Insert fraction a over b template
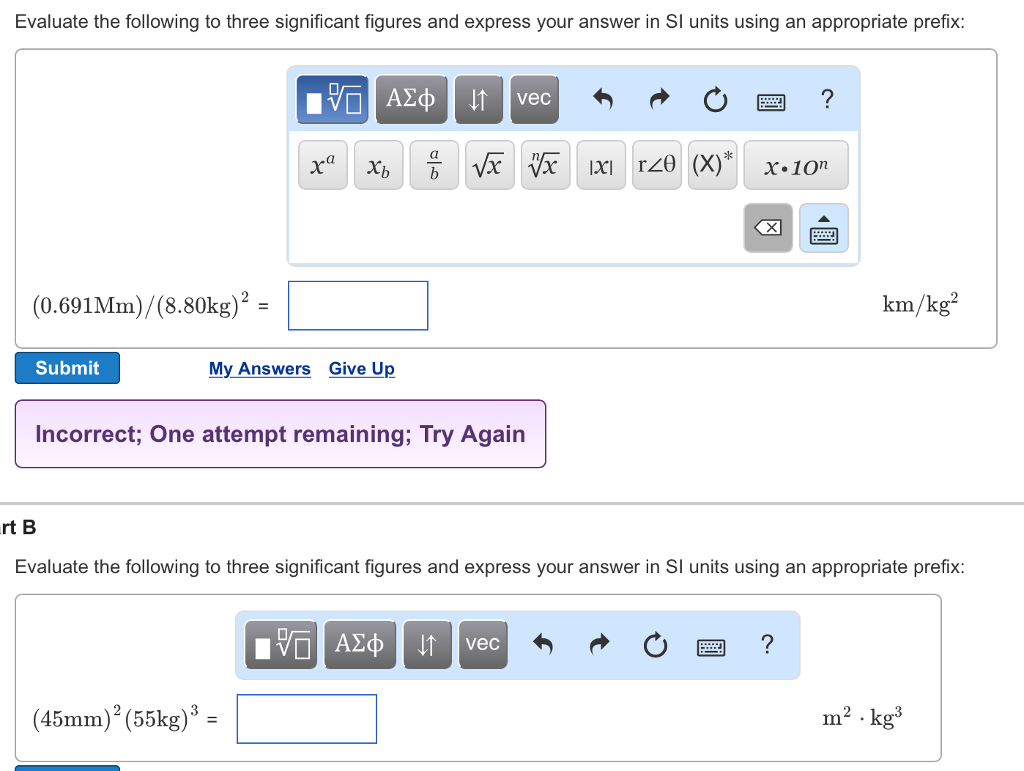Image resolution: width=1024 pixels, height=771 pixels. [434, 165]
